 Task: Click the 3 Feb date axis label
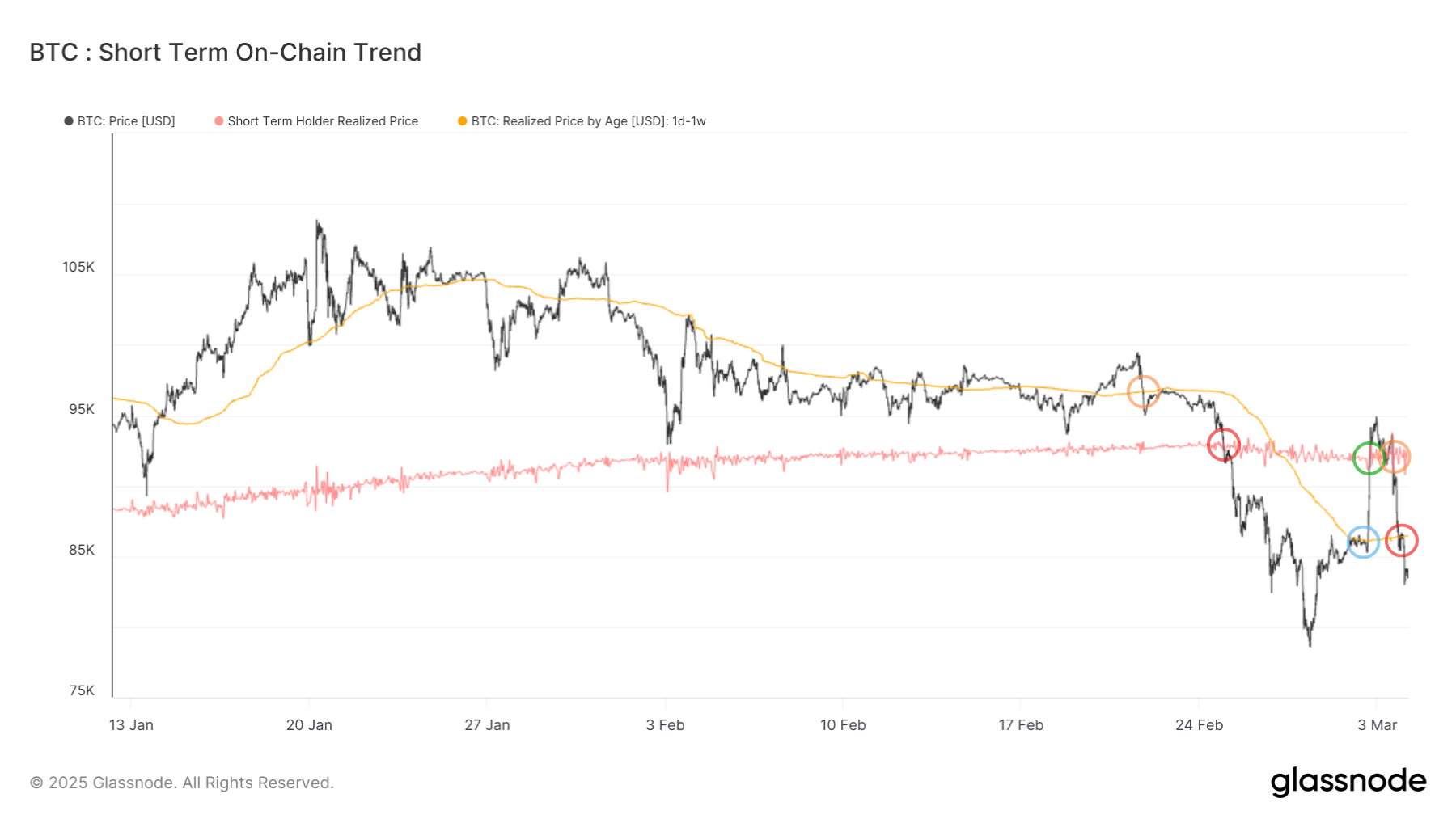coord(665,725)
